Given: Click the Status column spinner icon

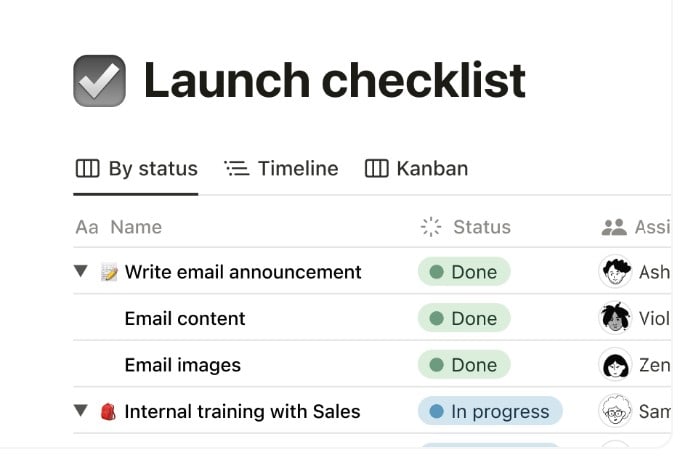Looking at the screenshot, I should click(431, 227).
